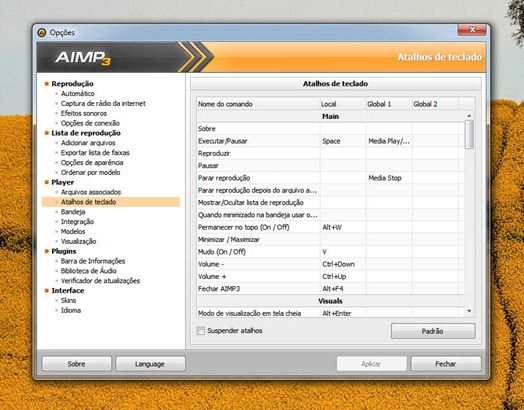Collapse the Visuals group header
This screenshot has height=410, width=524.
point(331,301)
